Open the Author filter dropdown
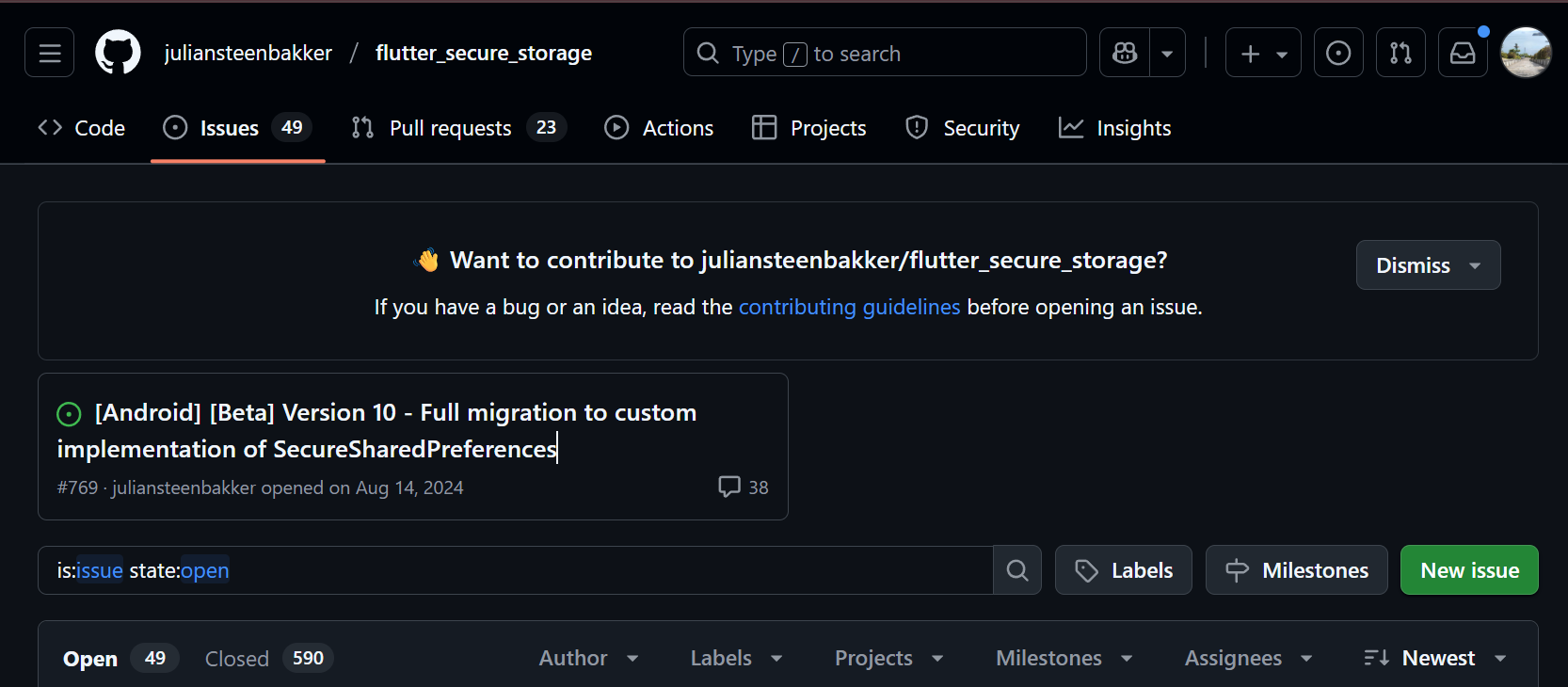The height and width of the screenshot is (687, 1568). tap(588, 658)
